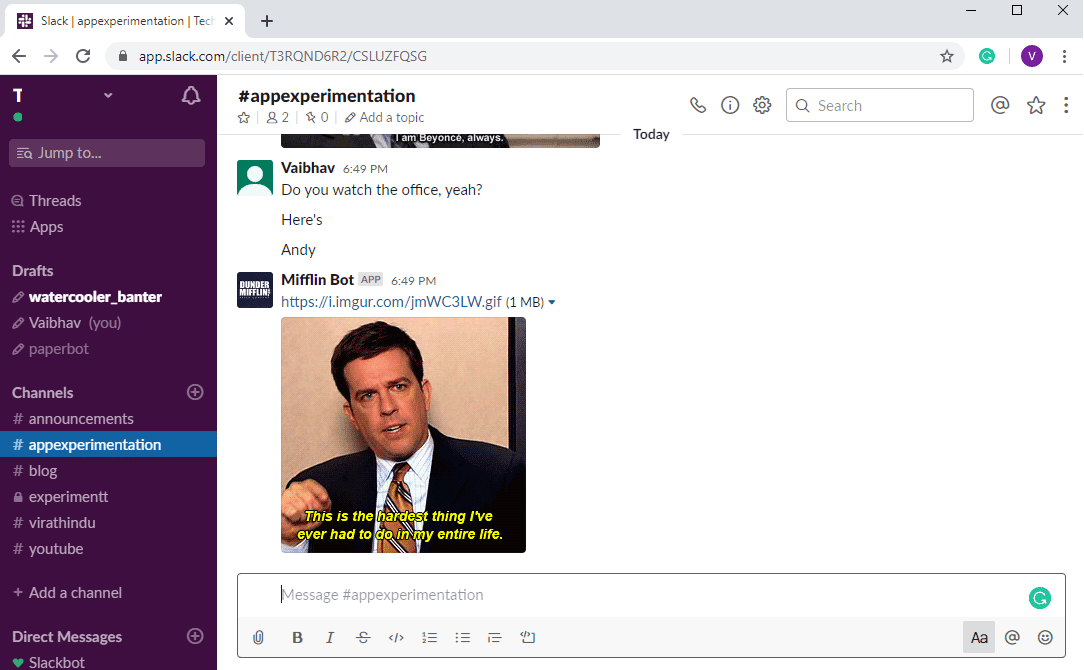Open the Jump to quick switcher

click(x=107, y=153)
